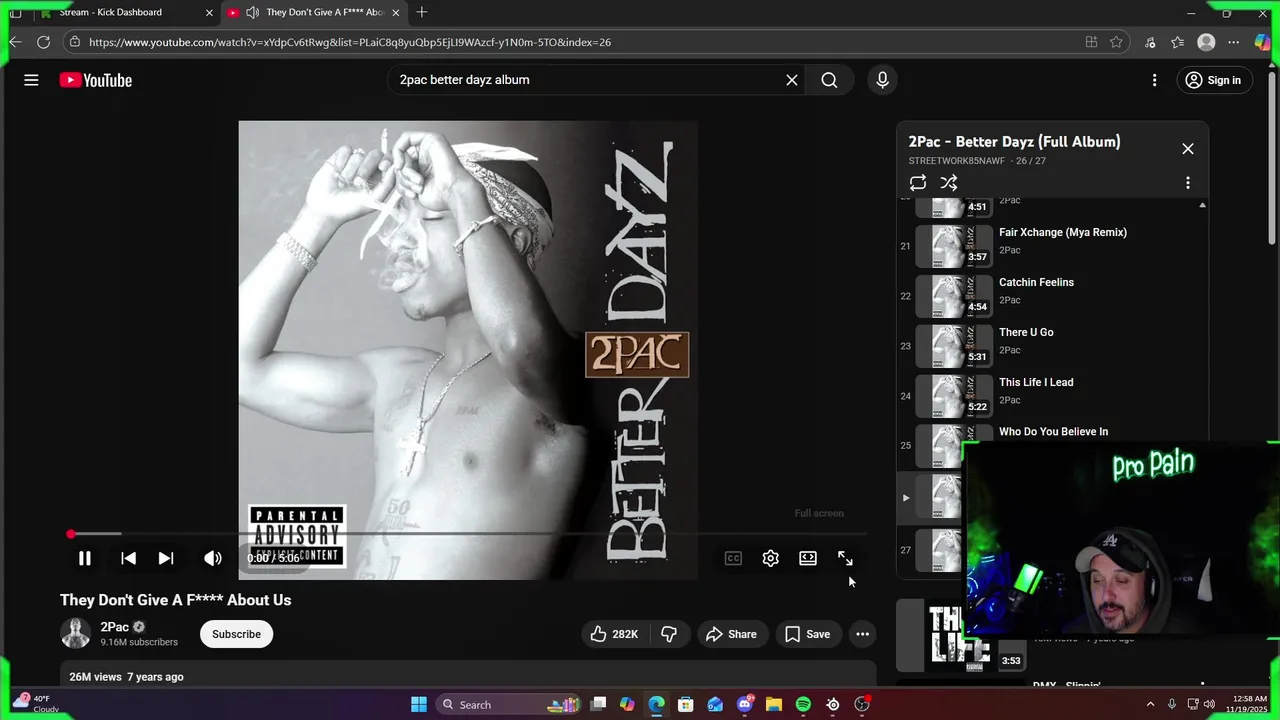Add this page to favorites
The width and height of the screenshot is (1280, 720).
(x=1116, y=42)
